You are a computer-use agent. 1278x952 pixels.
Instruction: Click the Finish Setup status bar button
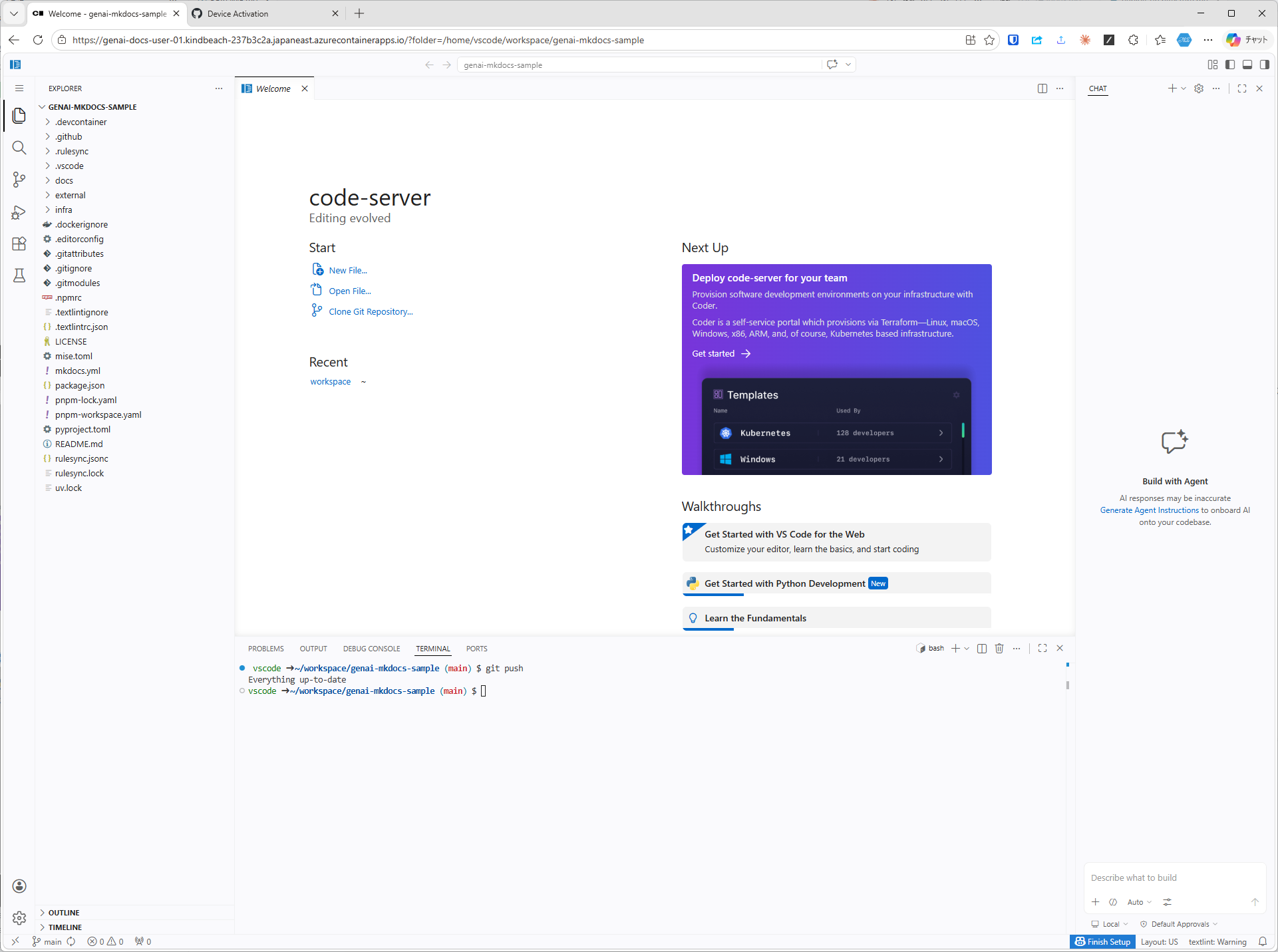[x=1102, y=941]
